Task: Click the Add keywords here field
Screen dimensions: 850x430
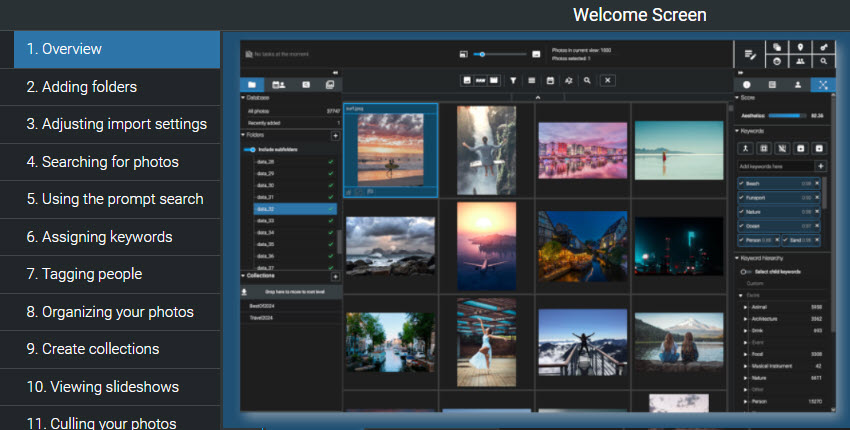Action: 776,166
